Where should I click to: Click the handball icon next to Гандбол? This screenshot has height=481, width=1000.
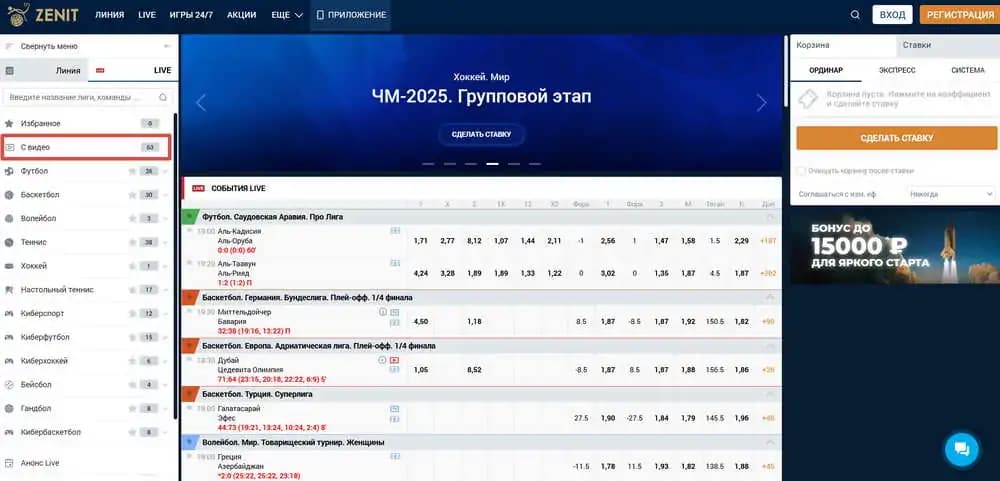pos(9,408)
